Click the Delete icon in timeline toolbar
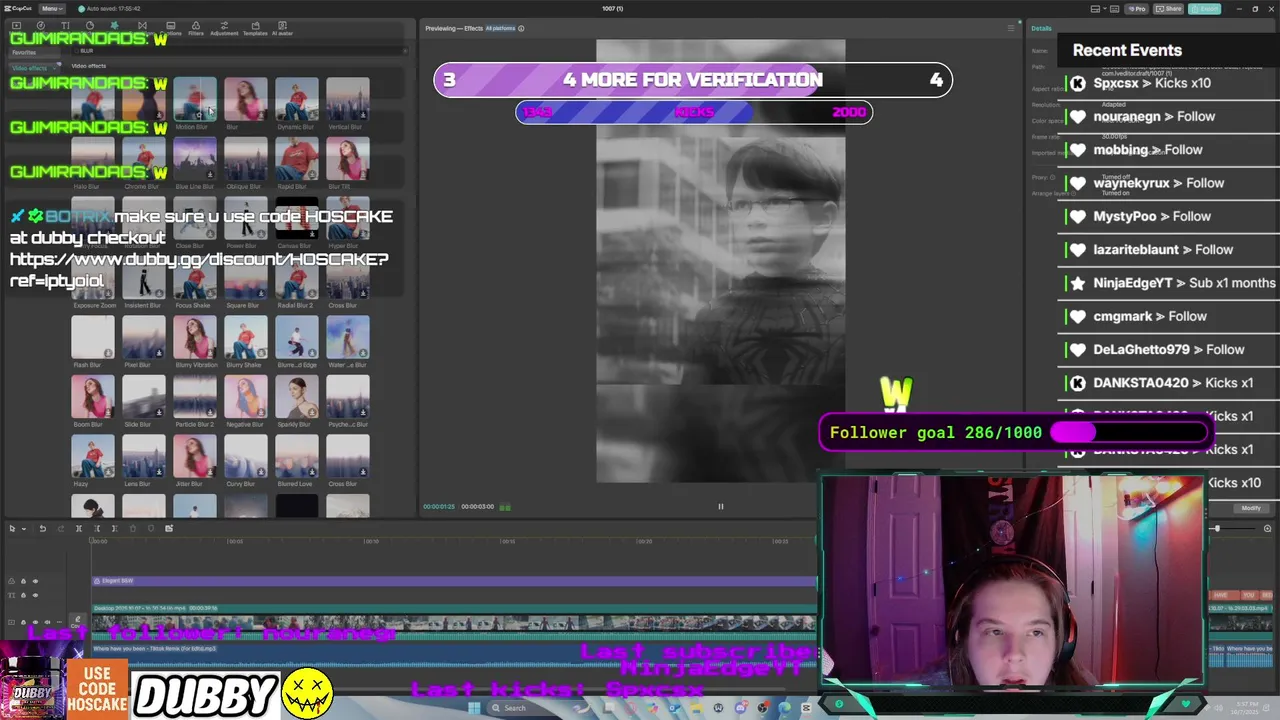This screenshot has height=720, width=1280. pyautogui.click(x=132, y=528)
